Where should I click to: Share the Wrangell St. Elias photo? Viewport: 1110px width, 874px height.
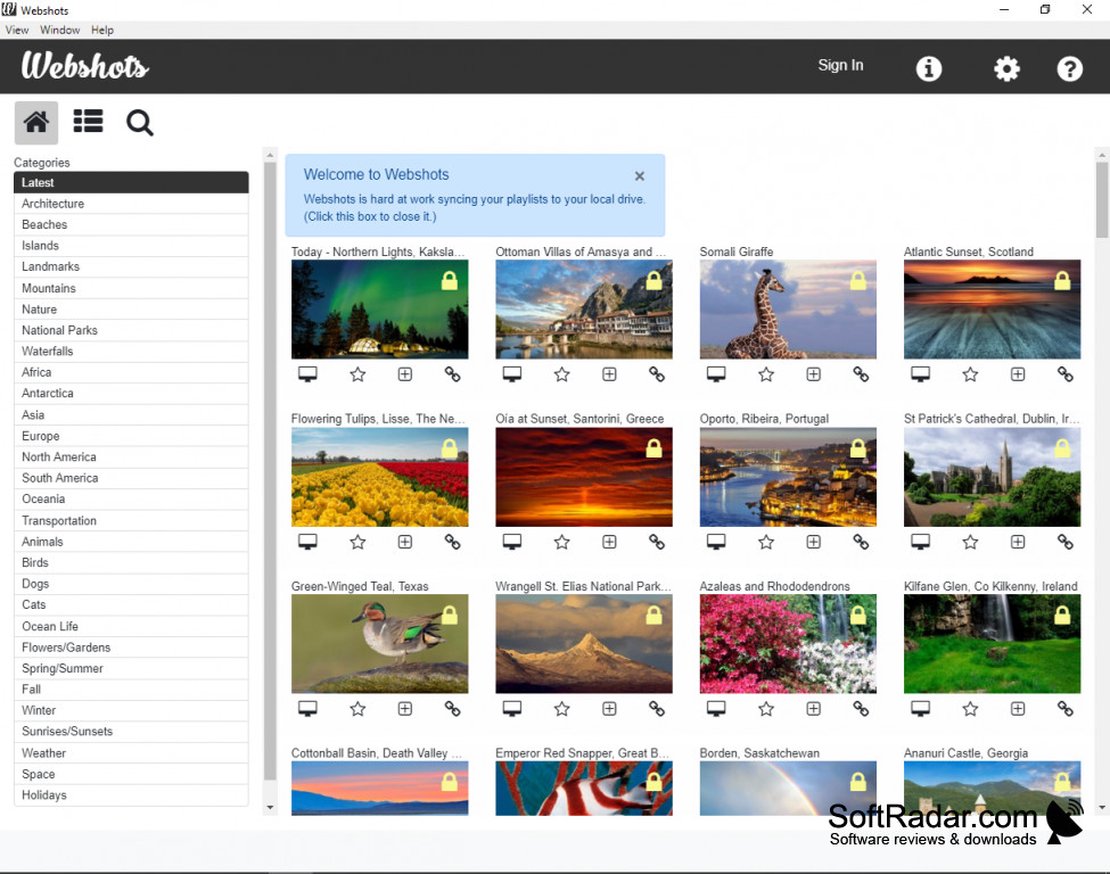[657, 708]
